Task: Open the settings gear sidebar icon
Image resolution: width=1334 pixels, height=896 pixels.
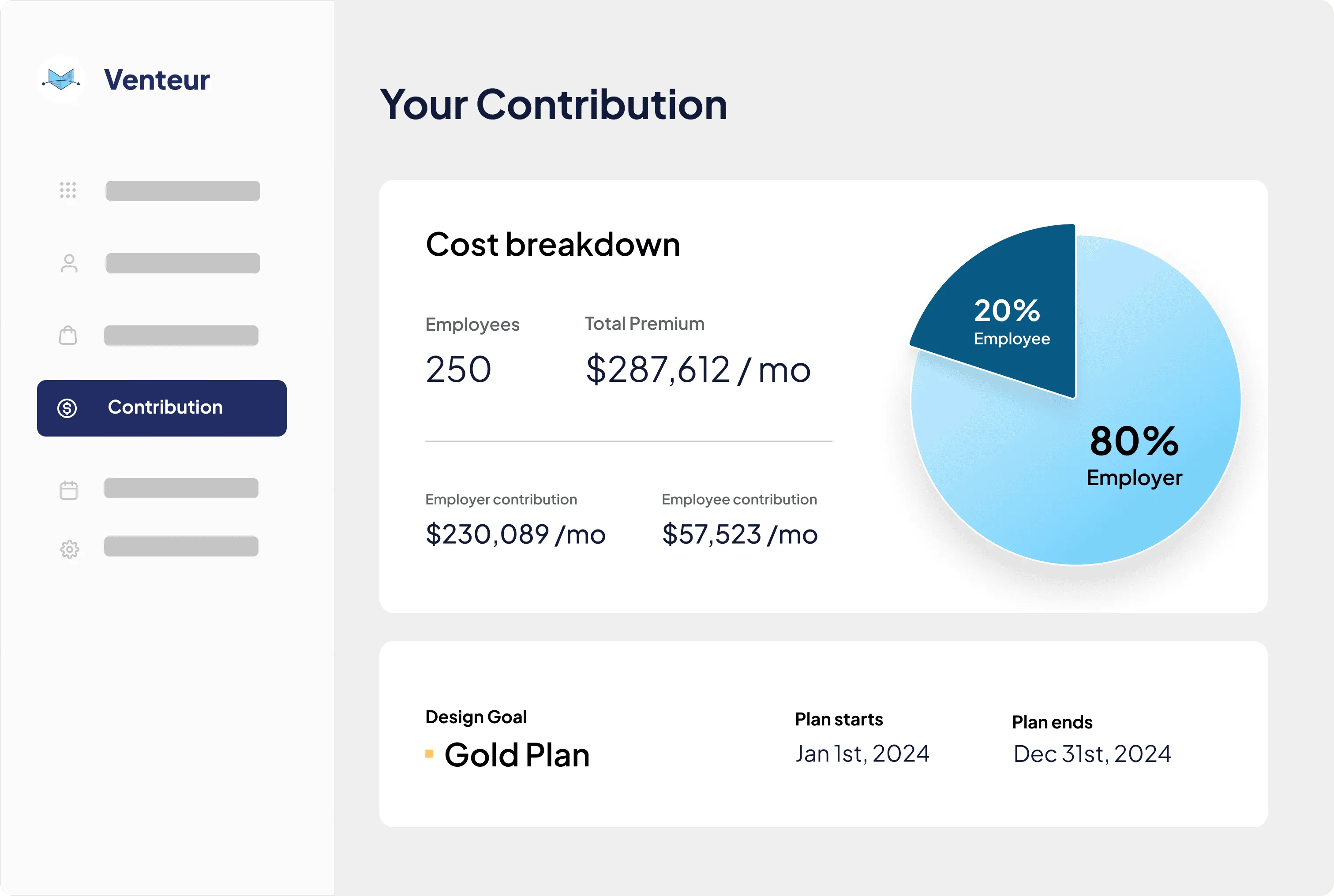Action: [69, 549]
